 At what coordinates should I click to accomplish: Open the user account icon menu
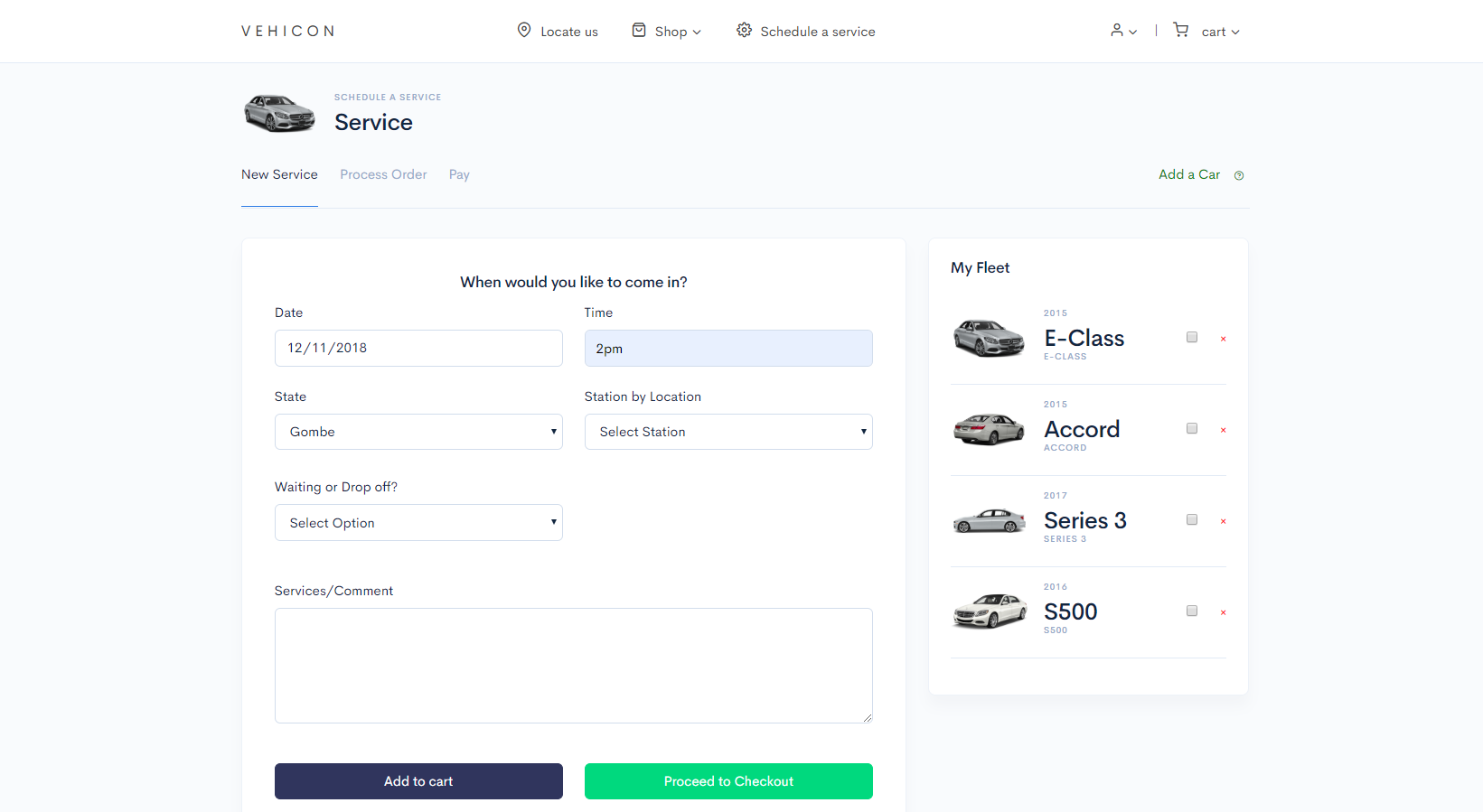pyautogui.click(x=1123, y=31)
